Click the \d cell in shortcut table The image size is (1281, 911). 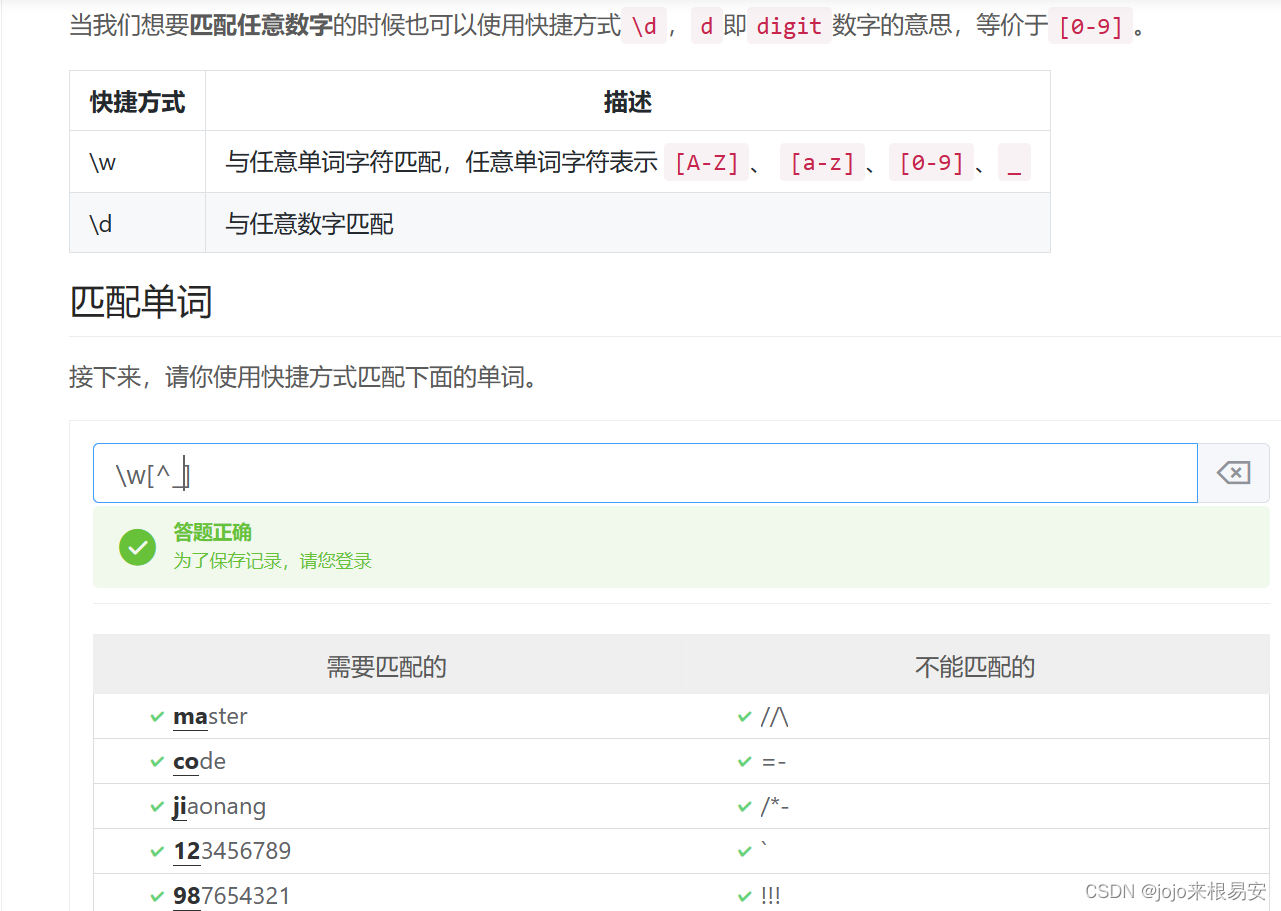[137, 223]
